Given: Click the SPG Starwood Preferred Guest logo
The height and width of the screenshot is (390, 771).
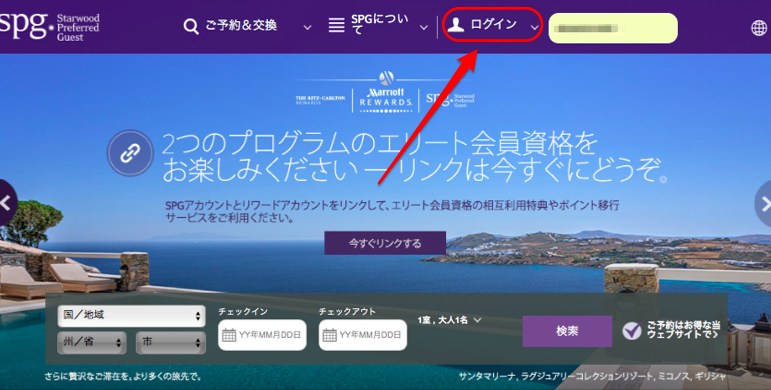Looking at the screenshot, I should (50, 26).
